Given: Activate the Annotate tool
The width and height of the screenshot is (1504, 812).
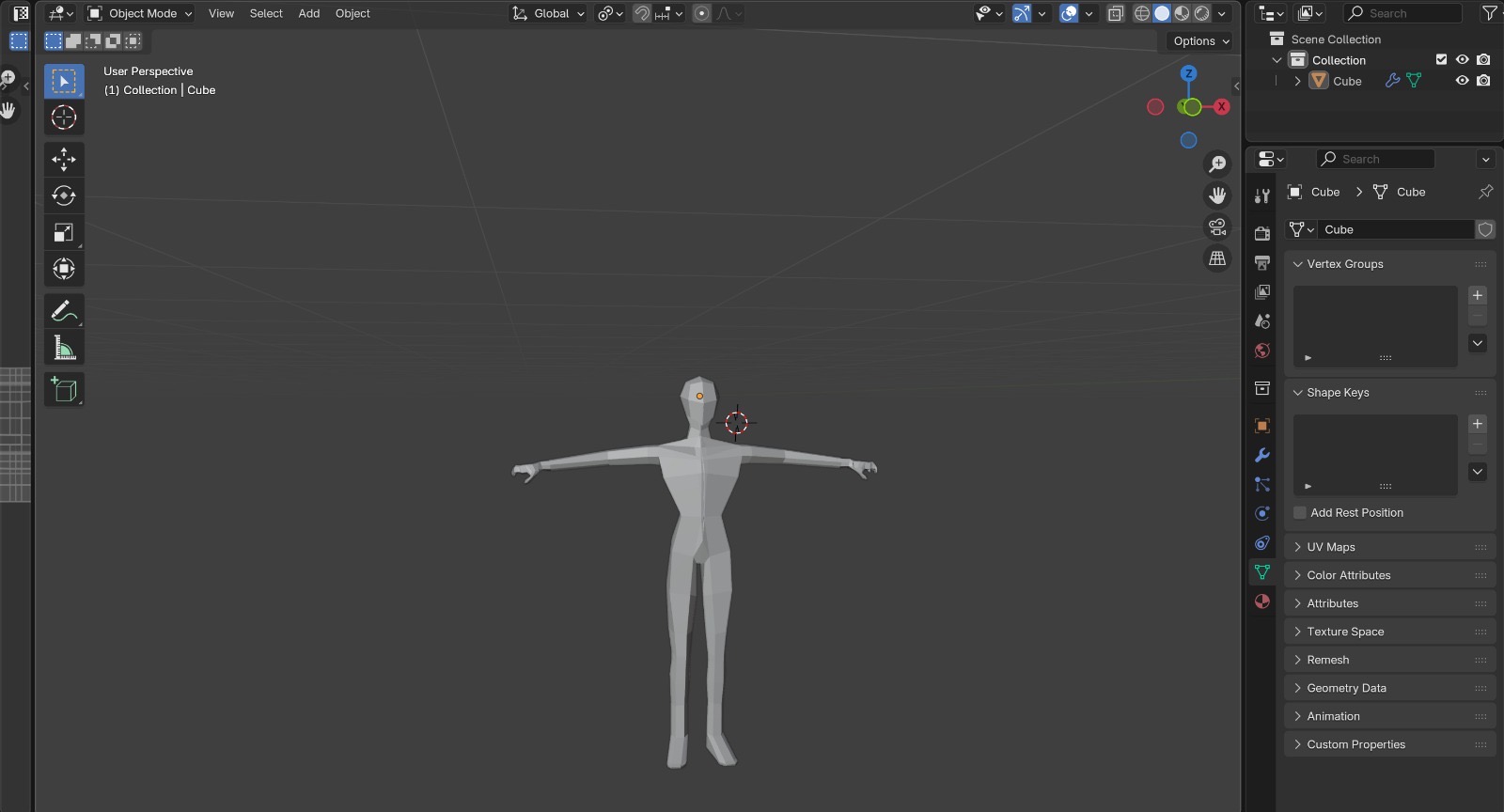Looking at the screenshot, I should tap(64, 311).
